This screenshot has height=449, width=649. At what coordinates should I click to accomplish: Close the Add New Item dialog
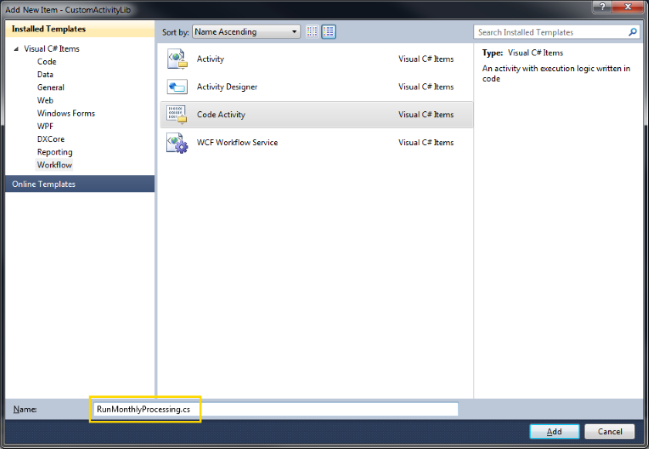click(x=627, y=7)
